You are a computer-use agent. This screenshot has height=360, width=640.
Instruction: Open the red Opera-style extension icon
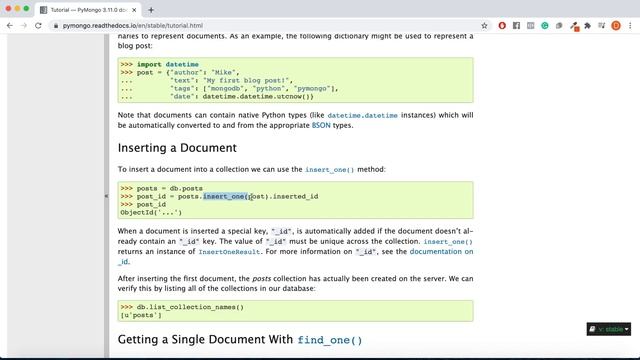[502, 26]
